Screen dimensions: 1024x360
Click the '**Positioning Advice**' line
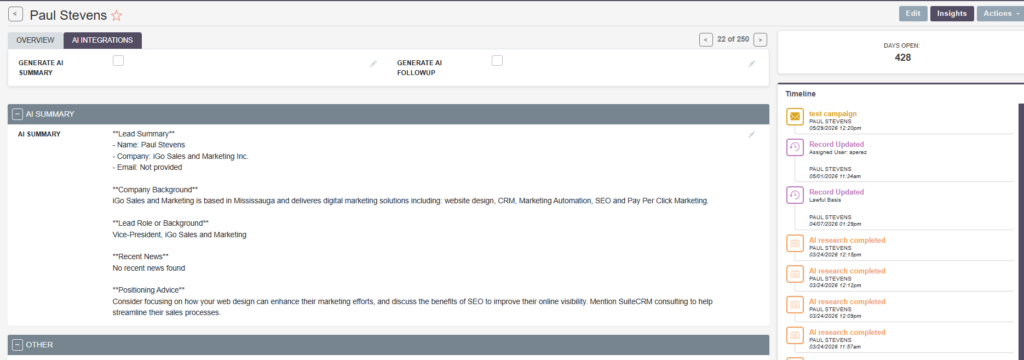click(x=149, y=289)
